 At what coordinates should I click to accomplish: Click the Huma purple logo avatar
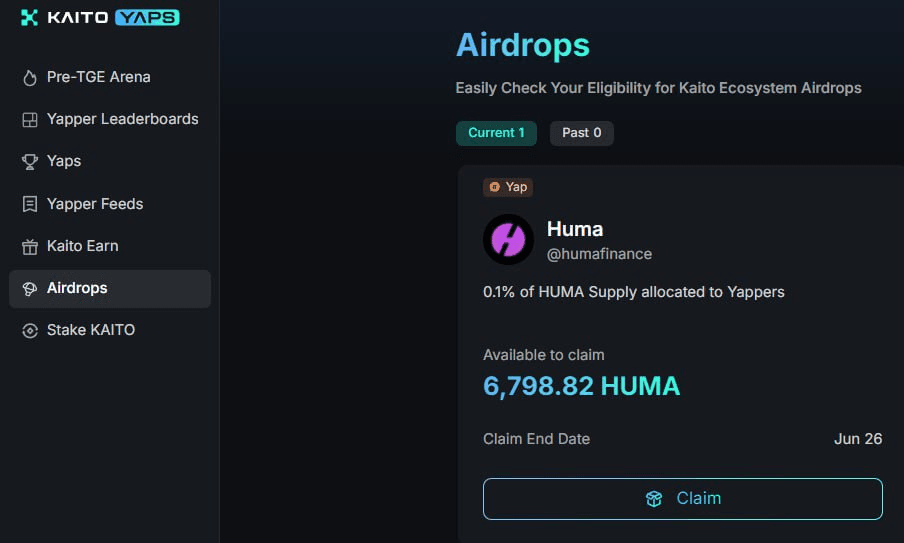coord(508,240)
